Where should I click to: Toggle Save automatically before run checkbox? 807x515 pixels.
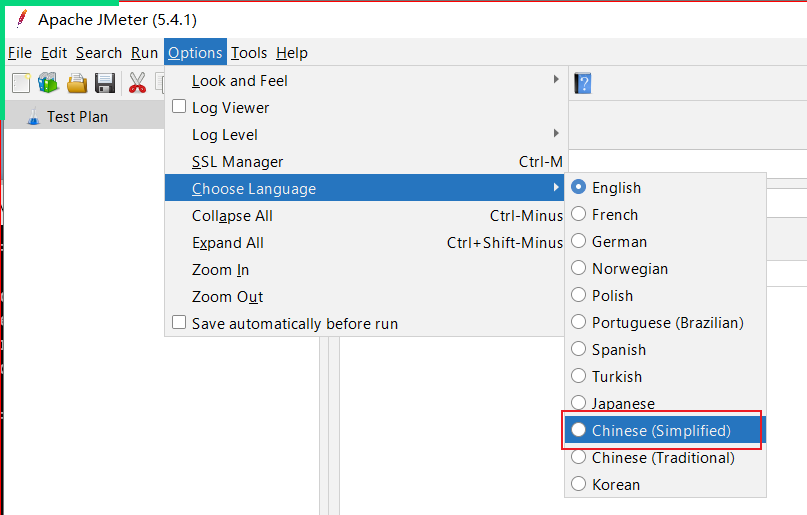(180, 323)
